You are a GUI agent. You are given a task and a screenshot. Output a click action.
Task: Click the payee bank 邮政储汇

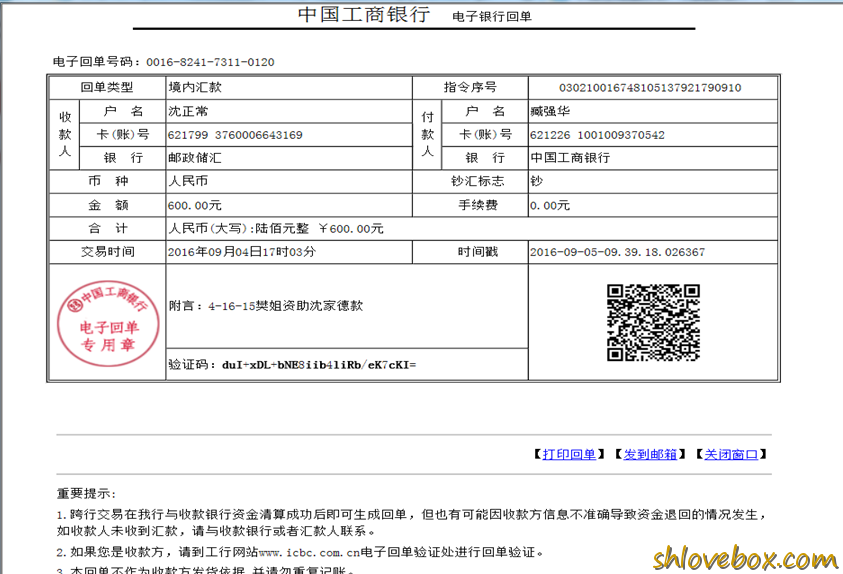(x=195, y=158)
